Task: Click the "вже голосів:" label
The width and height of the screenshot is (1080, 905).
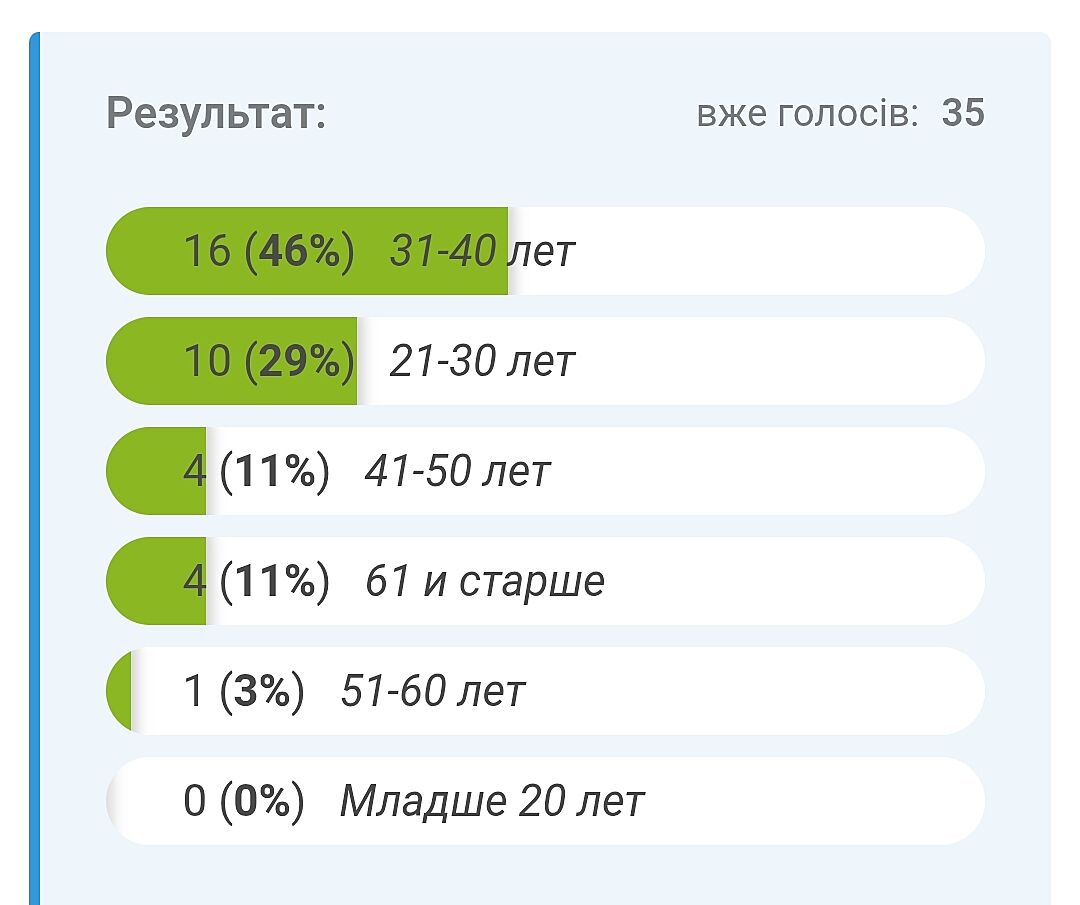Action: click(x=807, y=114)
